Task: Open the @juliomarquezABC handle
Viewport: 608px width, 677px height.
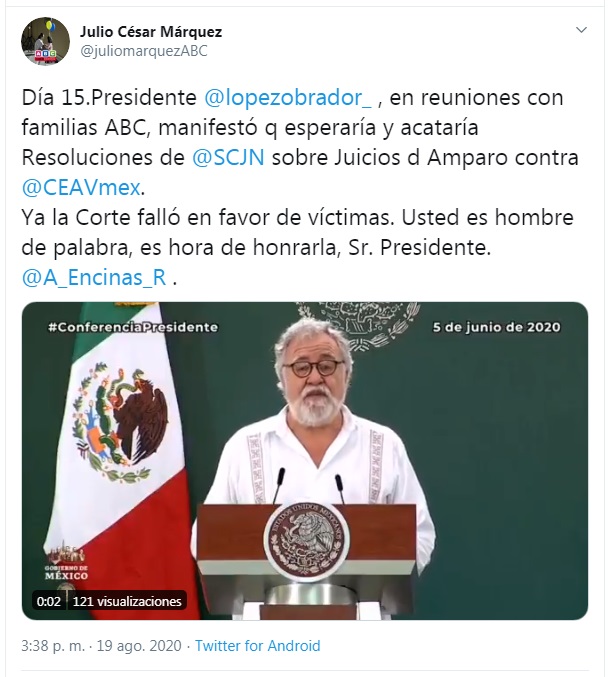Action: (143, 51)
